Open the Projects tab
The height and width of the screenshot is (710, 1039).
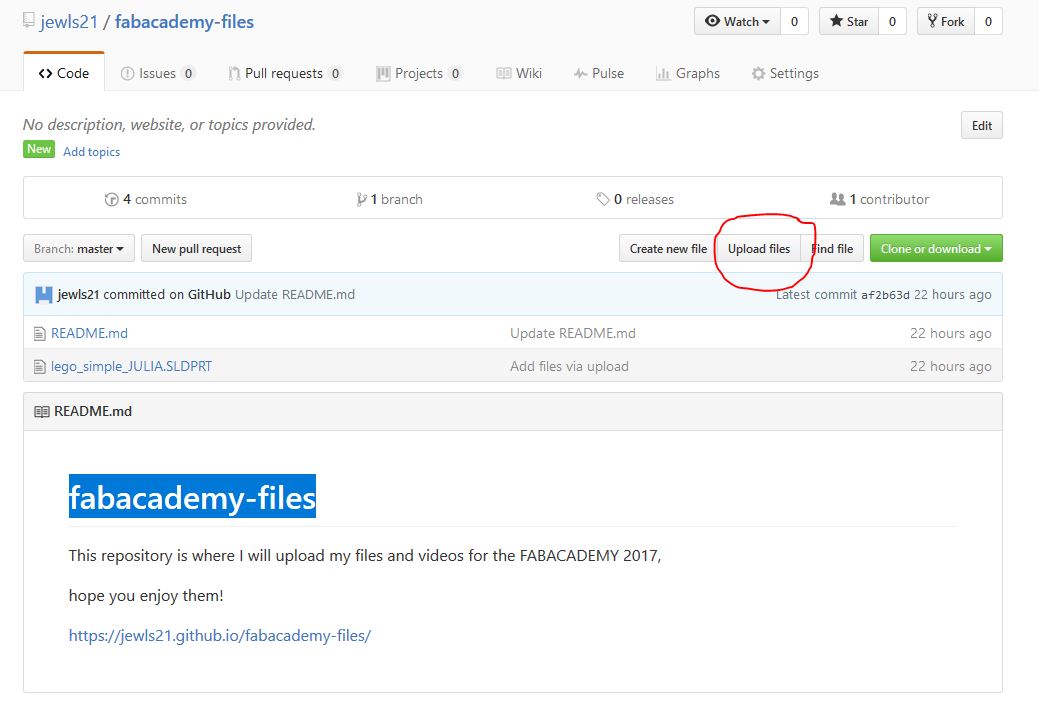point(419,73)
